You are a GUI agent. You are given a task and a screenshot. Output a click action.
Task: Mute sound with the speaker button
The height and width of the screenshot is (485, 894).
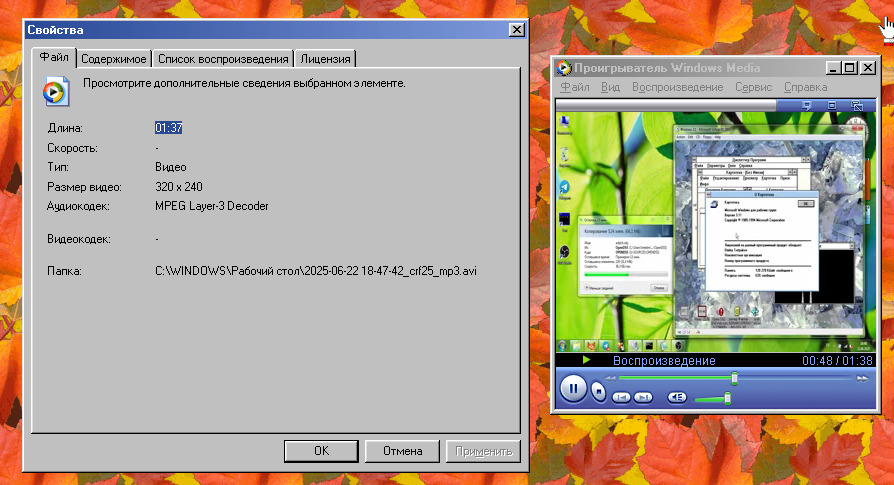coord(677,397)
